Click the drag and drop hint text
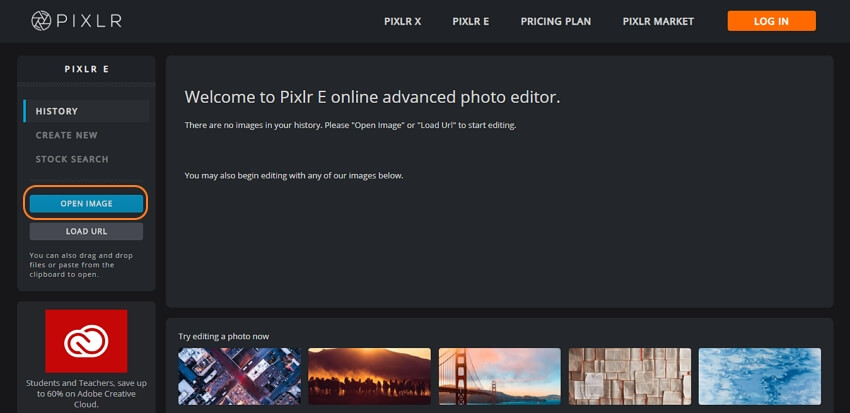 [80, 264]
